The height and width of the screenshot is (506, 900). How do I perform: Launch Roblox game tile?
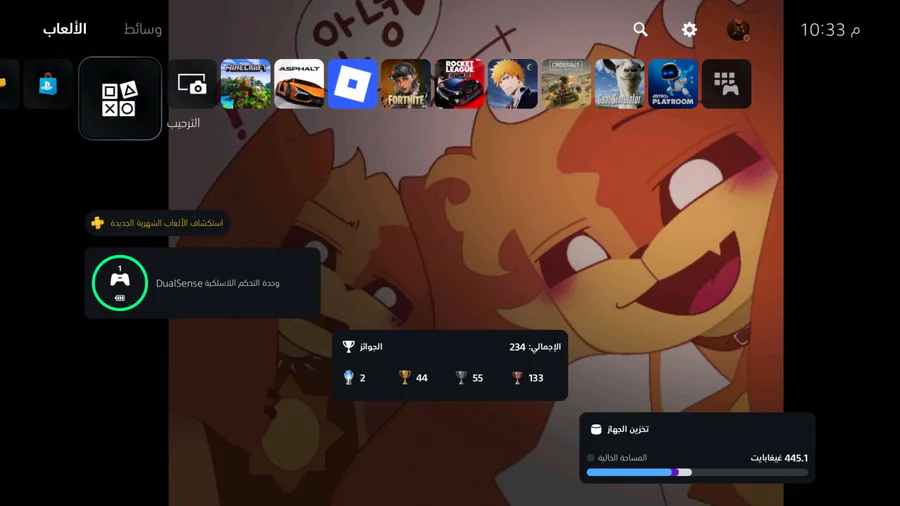point(352,84)
